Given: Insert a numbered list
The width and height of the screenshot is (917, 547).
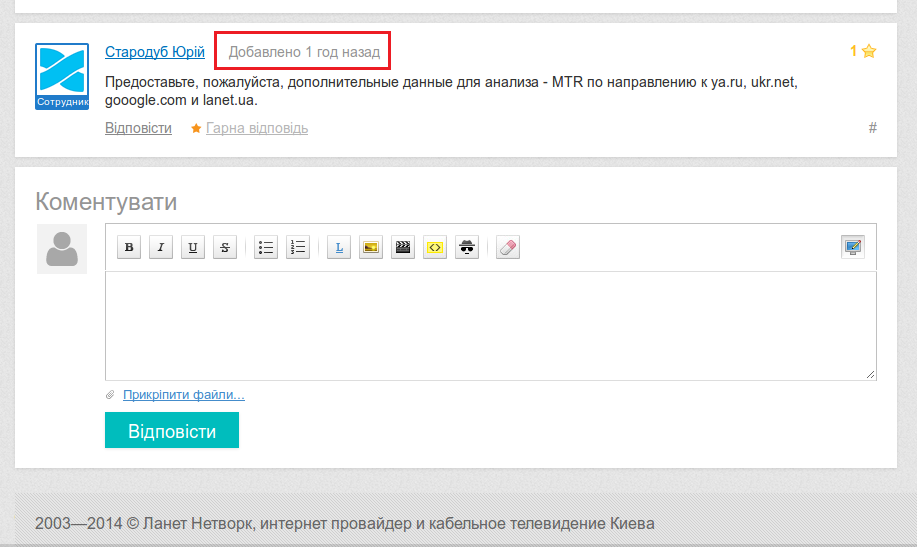Looking at the screenshot, I should tap(298, 248).
